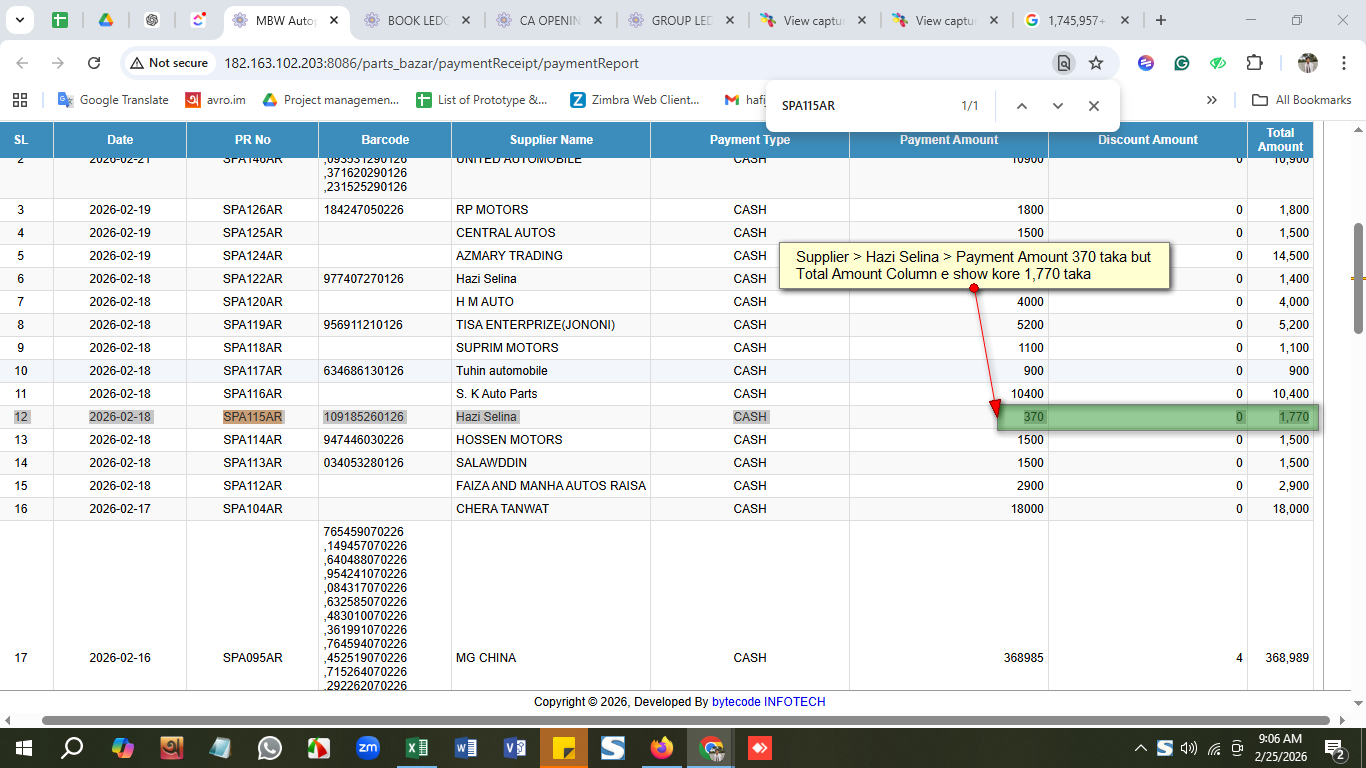
Task: Switch to the GROUP LEDGER tab
Action: click(x=679, y=20)
